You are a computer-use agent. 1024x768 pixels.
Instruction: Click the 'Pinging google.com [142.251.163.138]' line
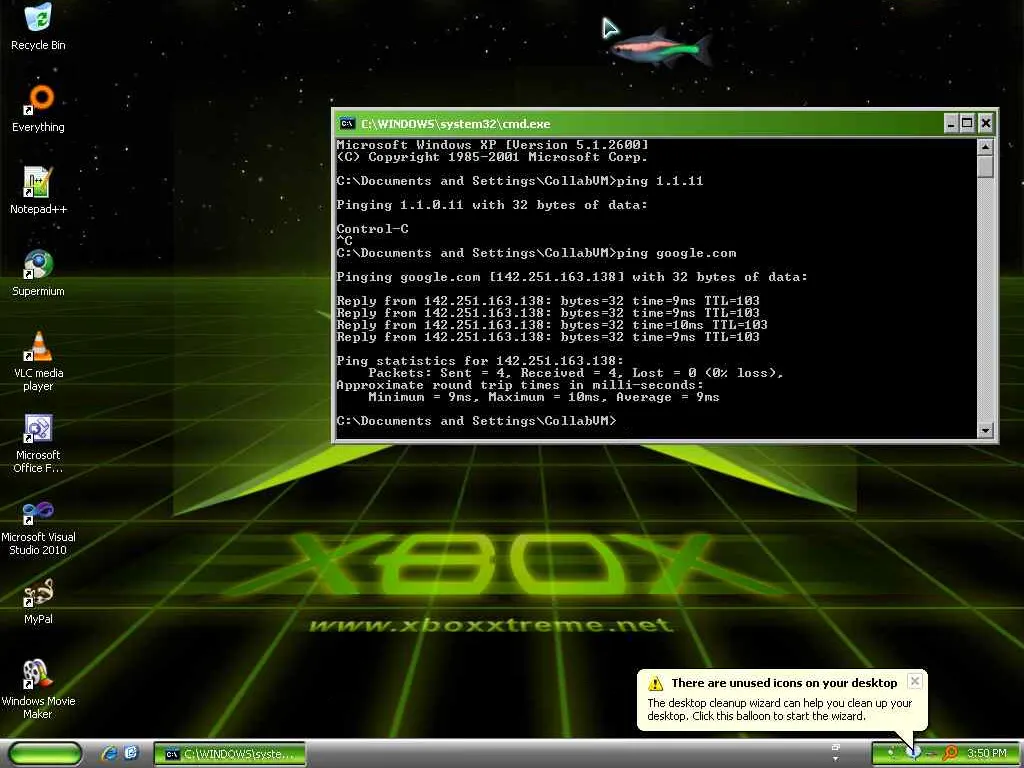[572, 277]
